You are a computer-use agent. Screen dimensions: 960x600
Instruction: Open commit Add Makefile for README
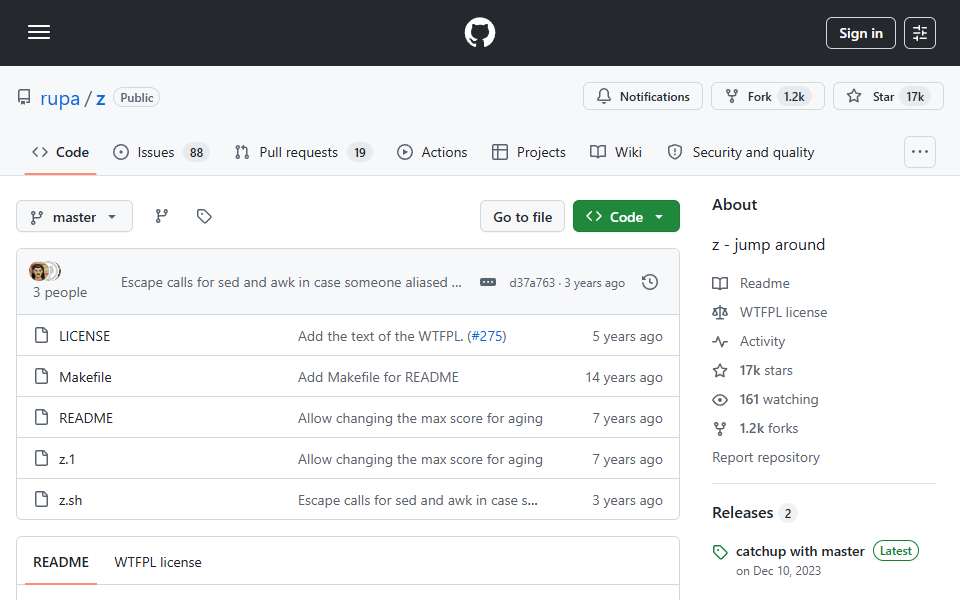[378, 377]
